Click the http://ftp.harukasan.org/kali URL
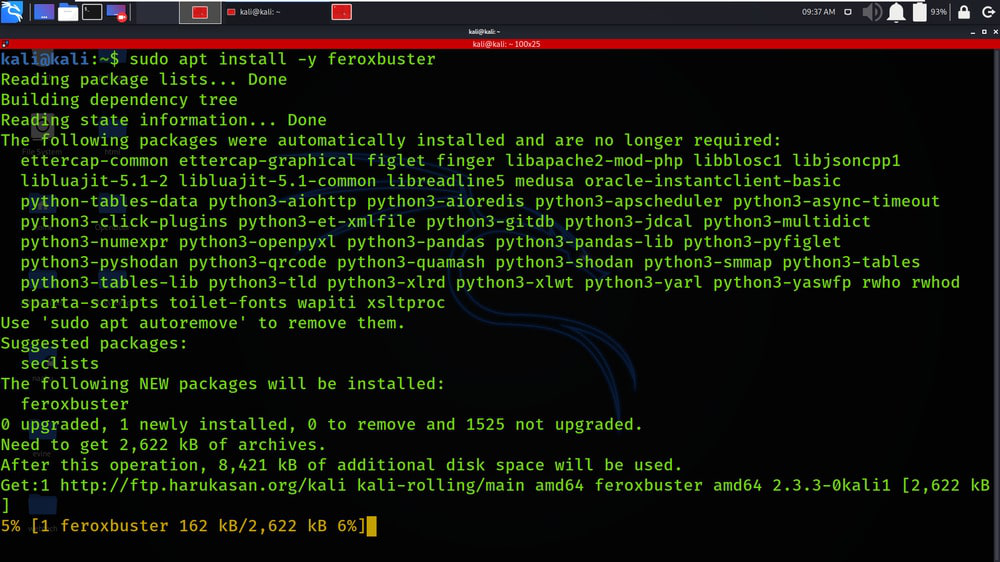The image size is (1000, 562). tap(203, 485)
